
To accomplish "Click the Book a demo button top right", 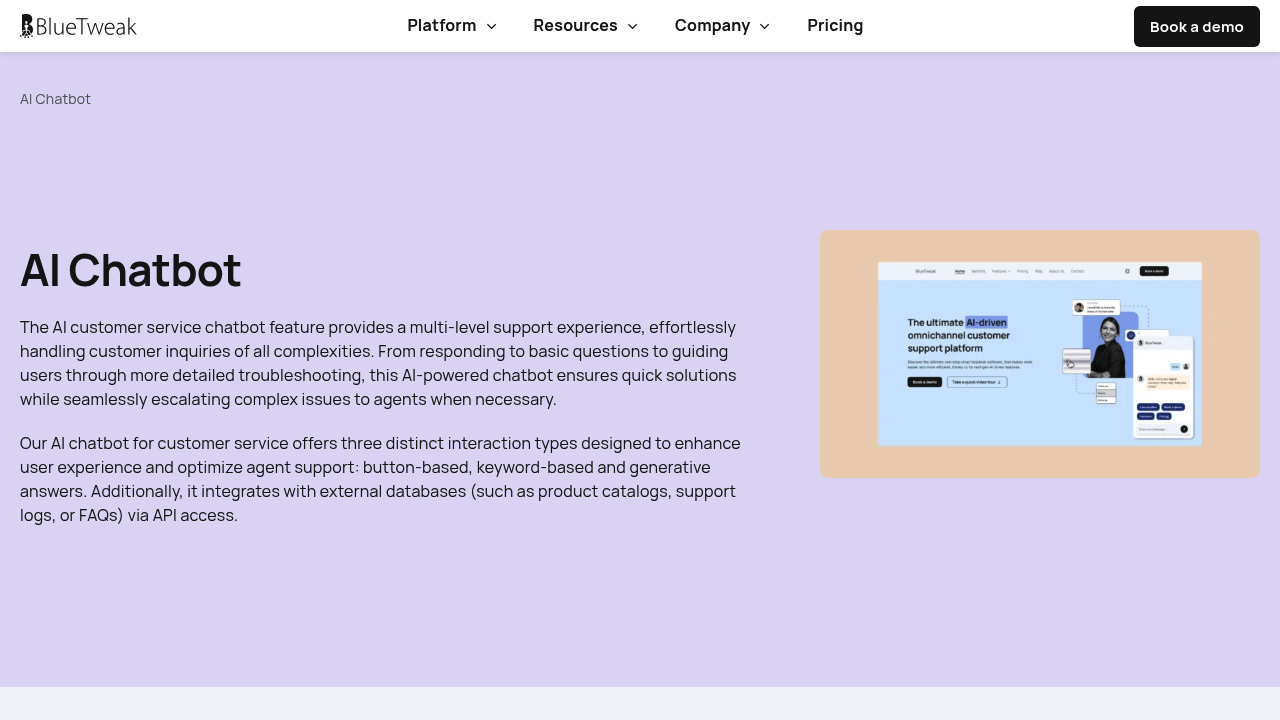I will pyautogui.click(x=1196, y=26).
